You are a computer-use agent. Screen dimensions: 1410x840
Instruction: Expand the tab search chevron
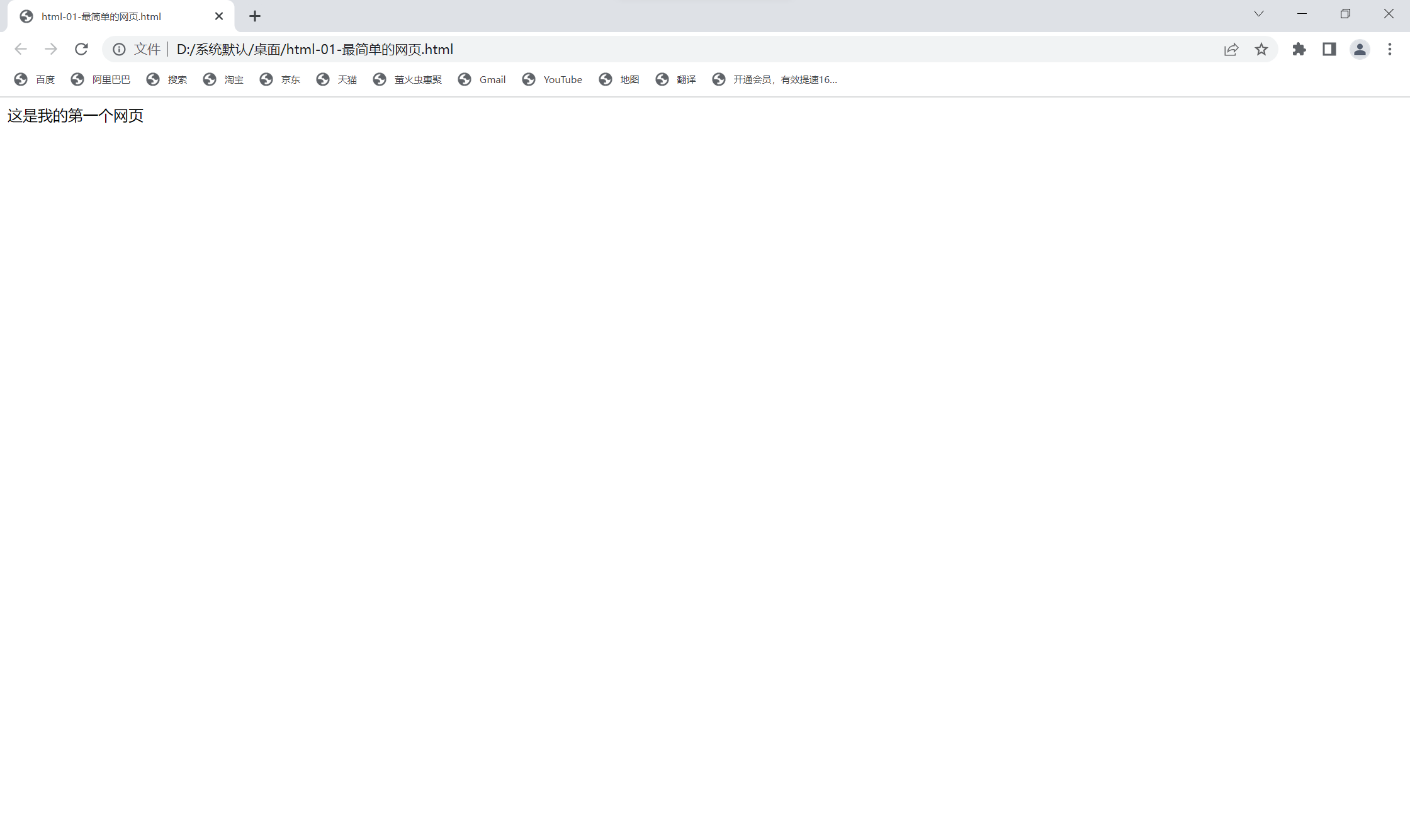(1258, 14)
